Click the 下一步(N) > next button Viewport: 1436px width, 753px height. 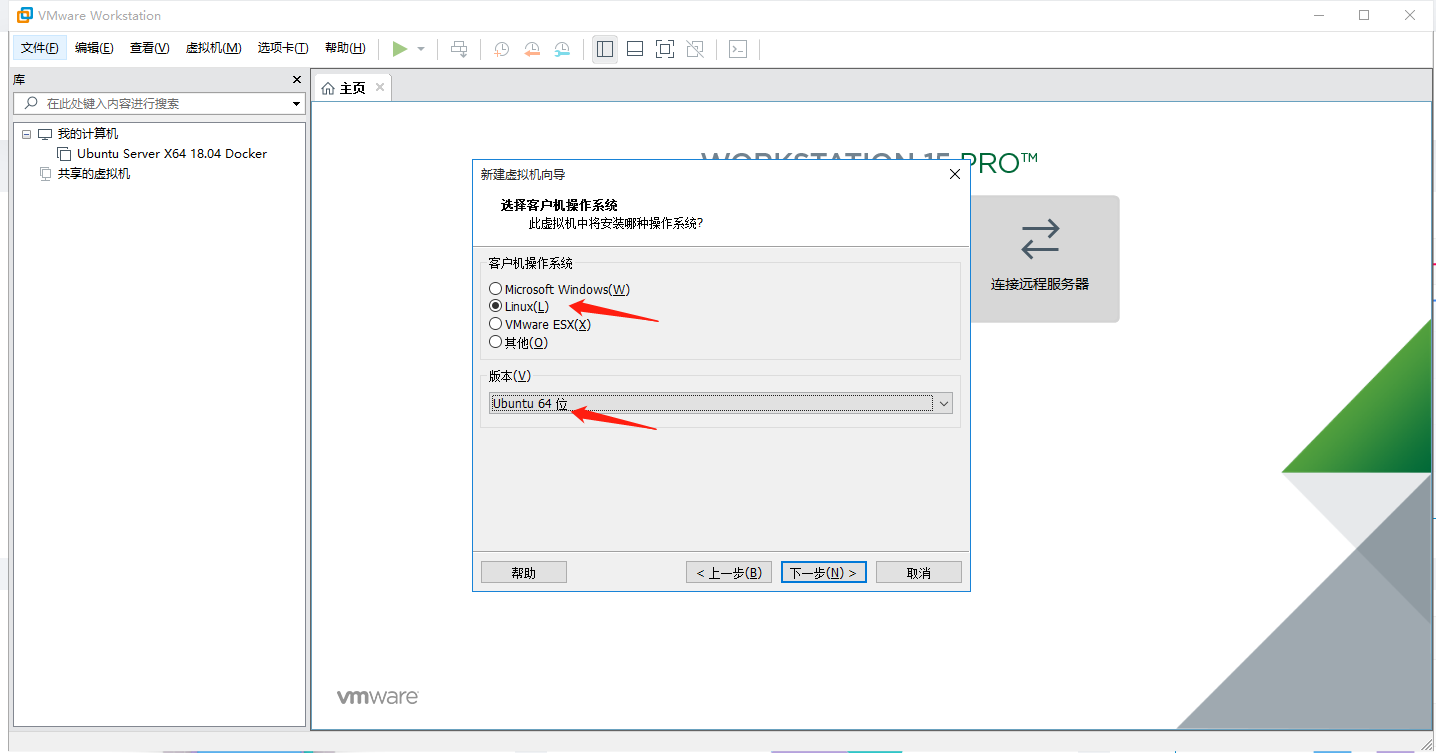824,572
